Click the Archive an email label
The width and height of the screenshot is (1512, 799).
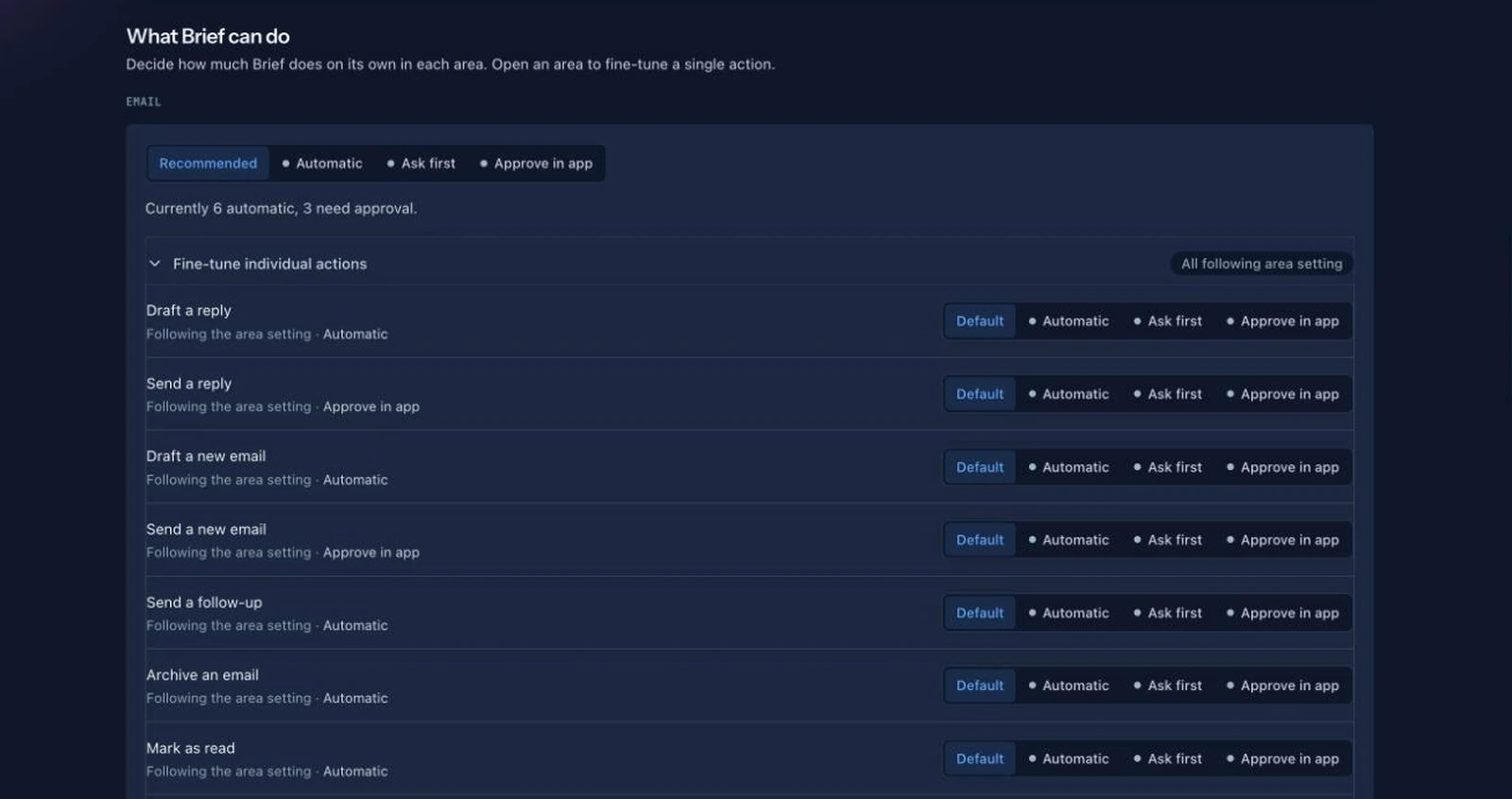202,675
